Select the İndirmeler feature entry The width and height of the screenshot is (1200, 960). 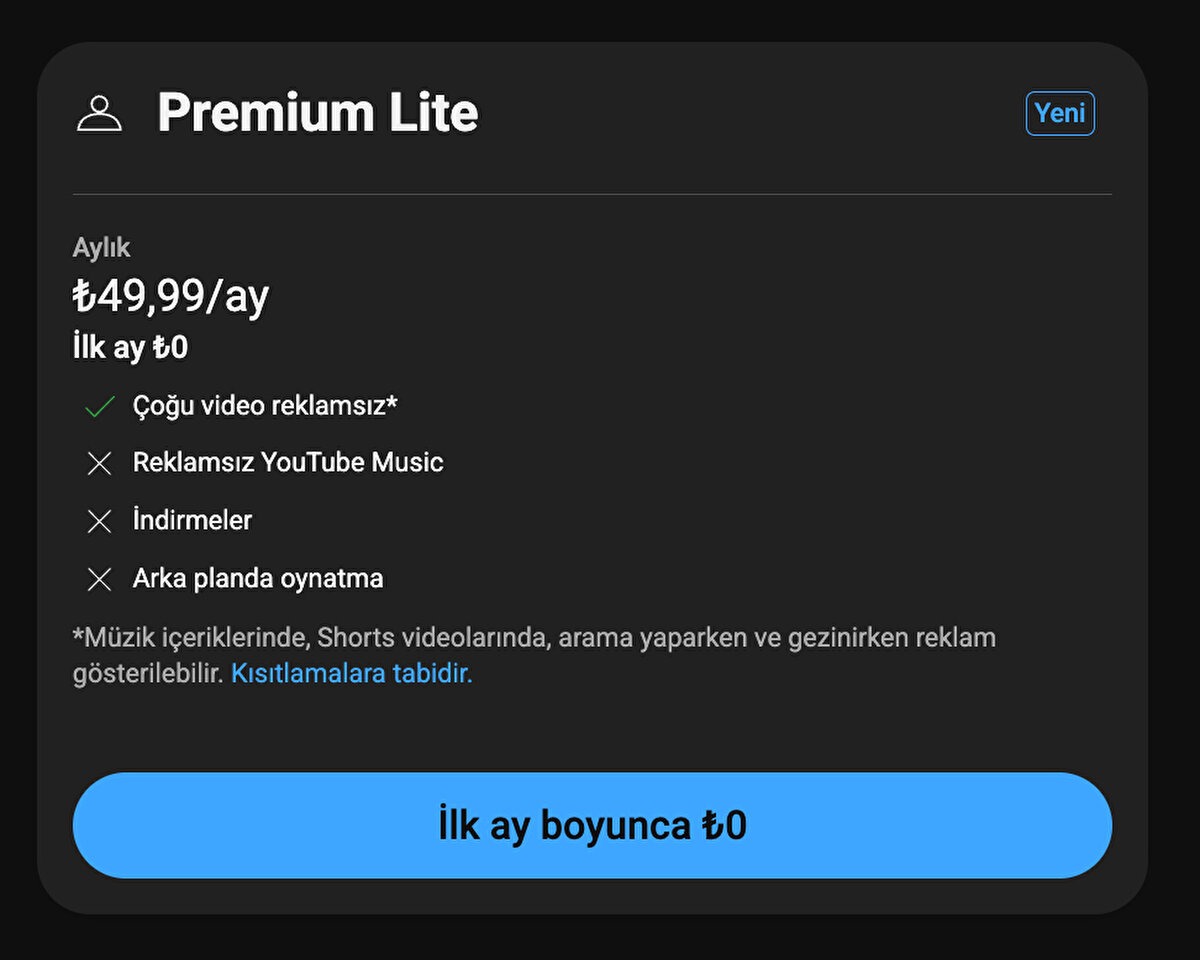192,521
